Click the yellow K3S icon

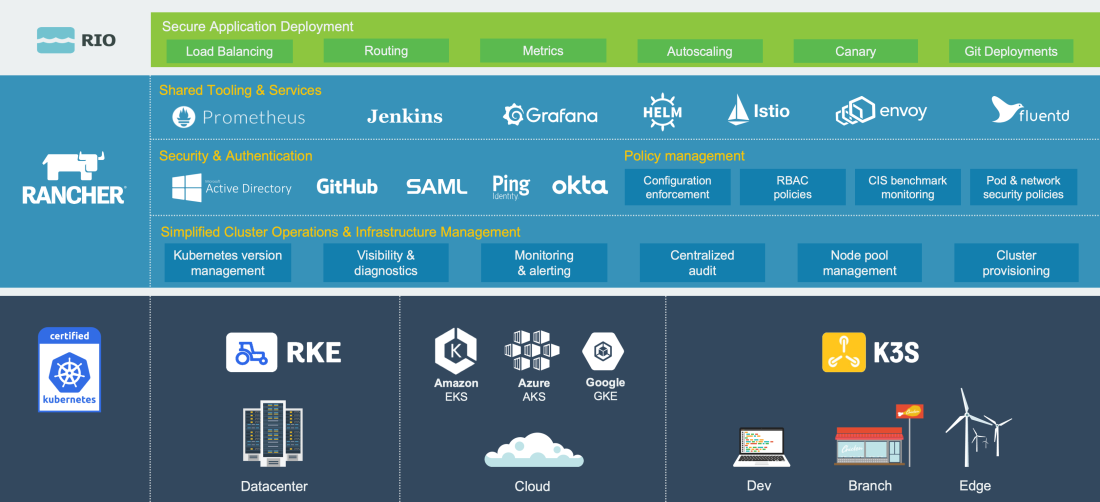[x=844, y=352]
